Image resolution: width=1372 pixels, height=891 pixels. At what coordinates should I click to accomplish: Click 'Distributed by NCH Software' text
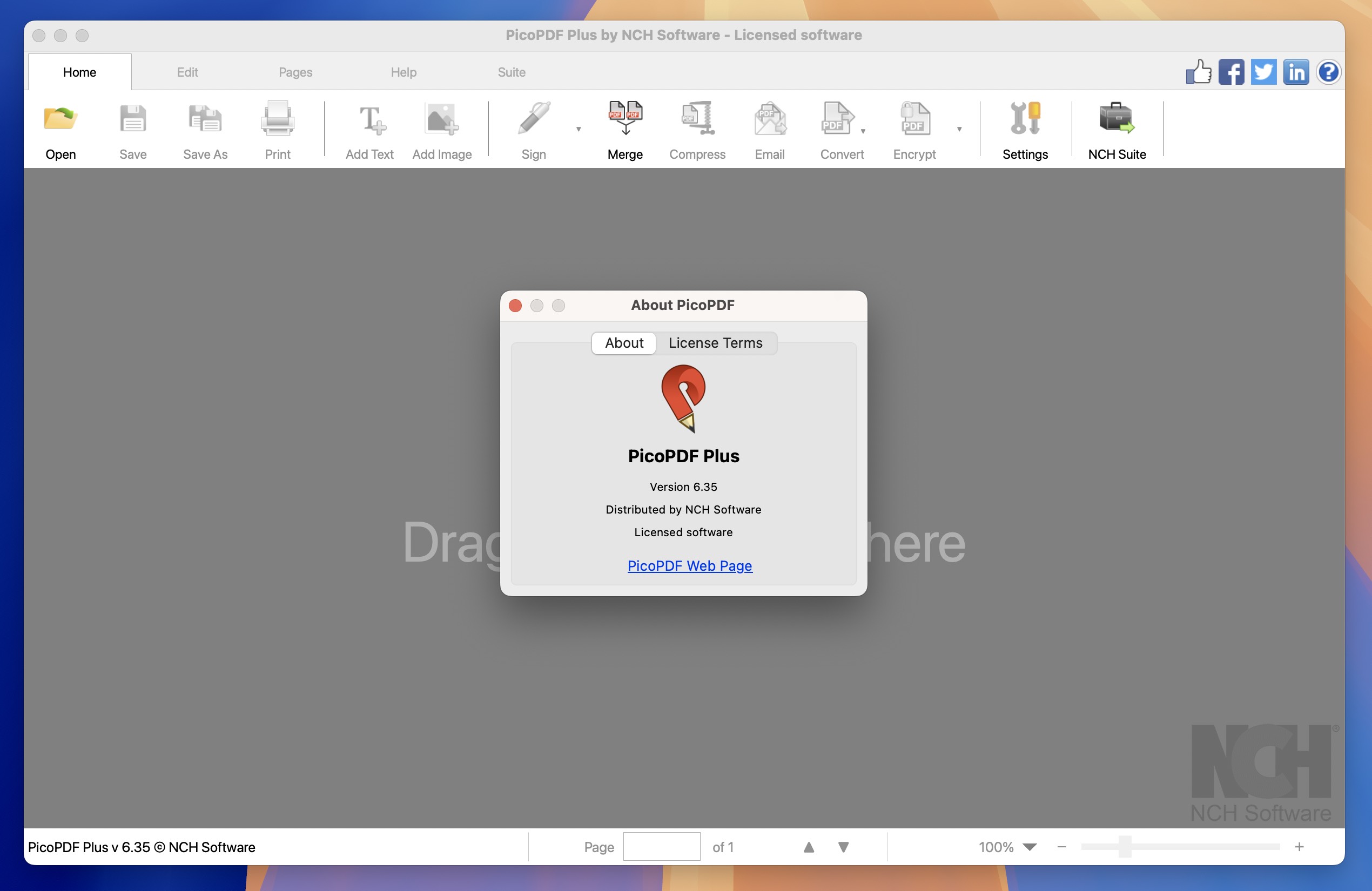click(684, 509)
